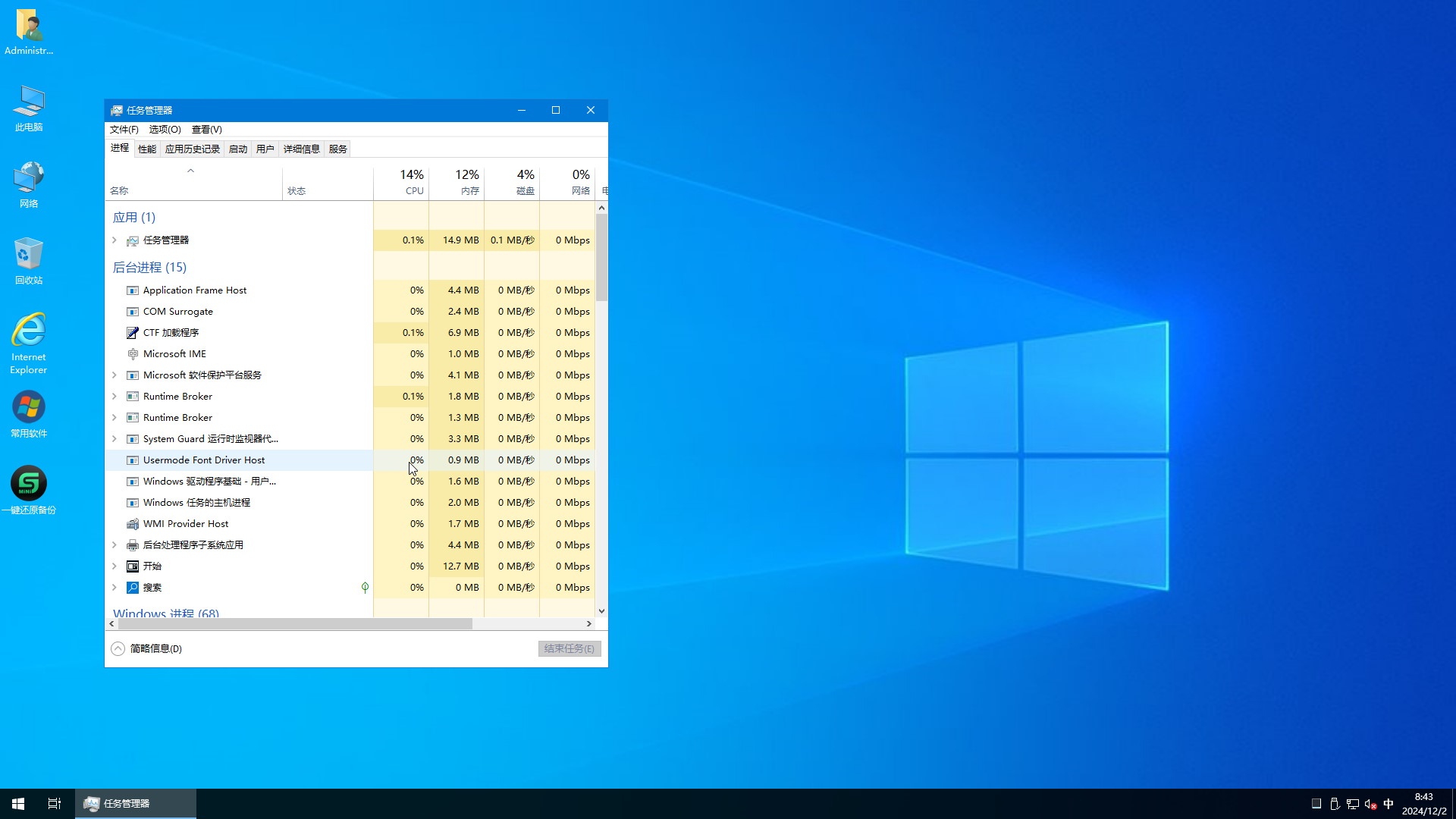Expand the first Runtime Broker row
The height and width of the screenshot is (819, 1456).
pos(115,397)
